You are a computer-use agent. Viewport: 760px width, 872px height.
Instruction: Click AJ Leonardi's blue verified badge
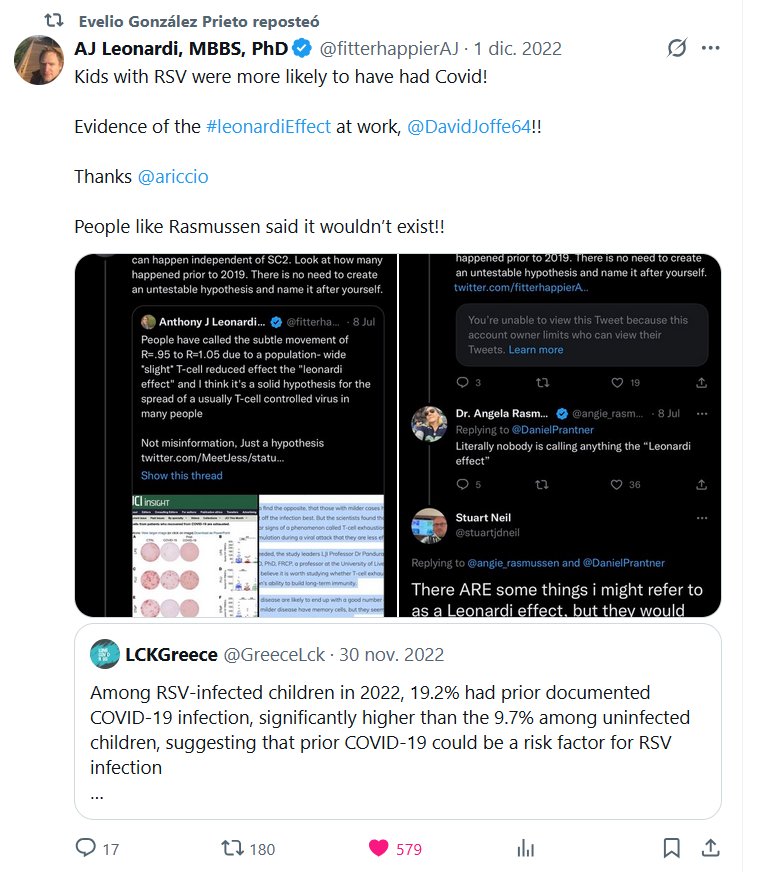point(304,48)
